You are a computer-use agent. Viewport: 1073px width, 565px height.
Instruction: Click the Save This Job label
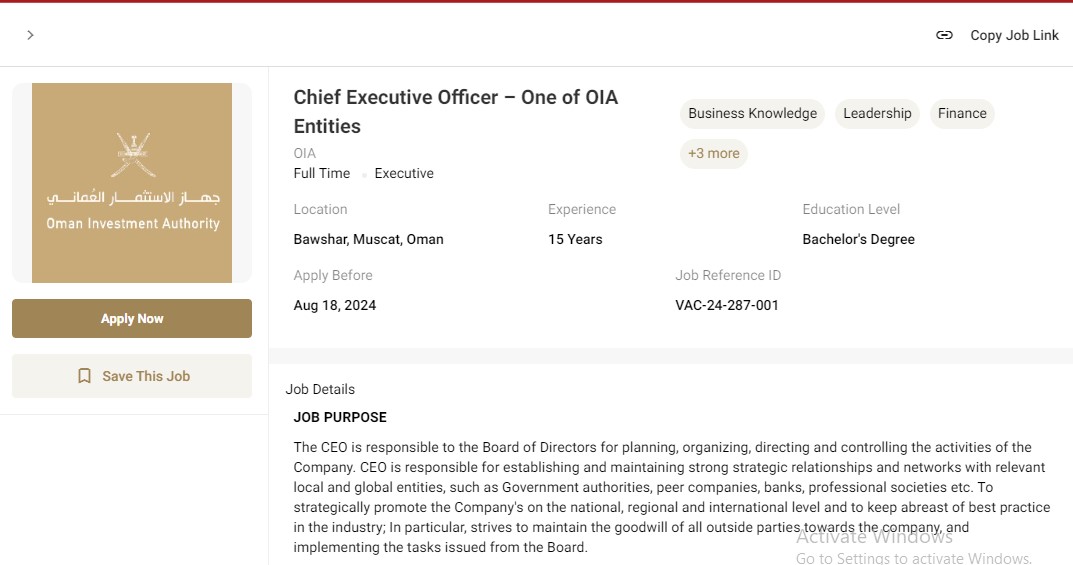pyautogui.click(x=146, y=376)
